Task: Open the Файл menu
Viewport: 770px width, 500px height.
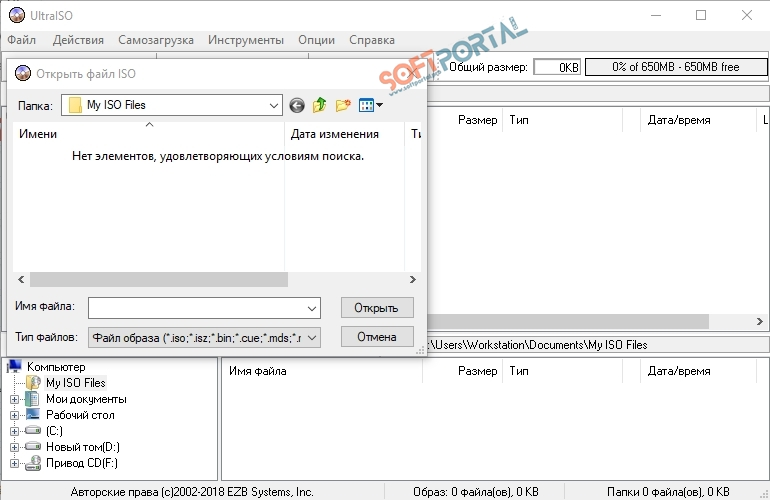Action: point(21,40)
